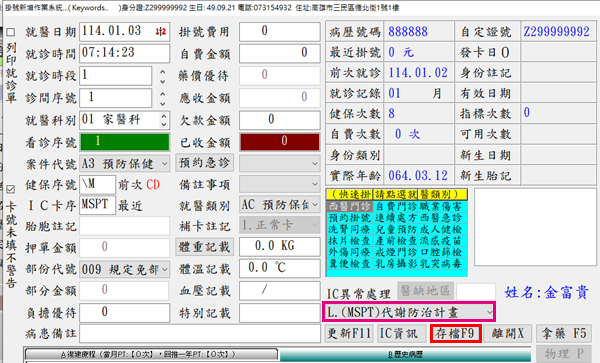The height and width of the screenshot is (363, 600).
Task: Increase 就診時段 with the up arrow
Action: 163,72
